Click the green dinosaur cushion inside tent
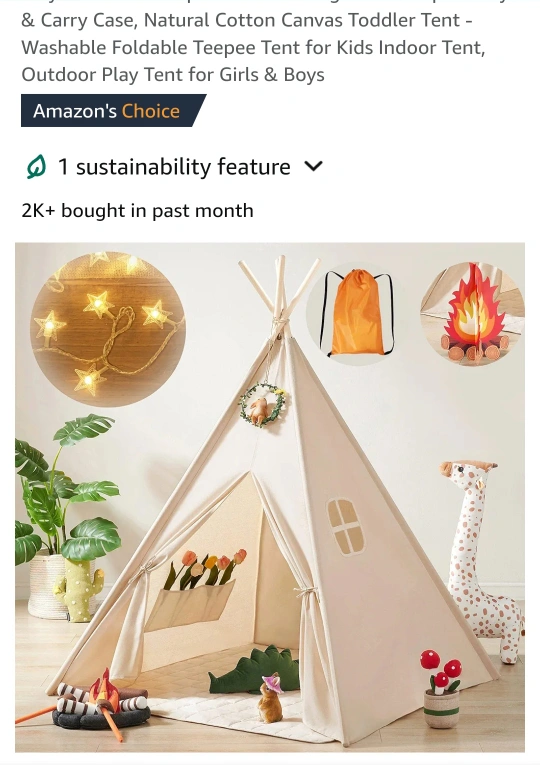Viewport: 540px width, 765px height. coord(255,669)
